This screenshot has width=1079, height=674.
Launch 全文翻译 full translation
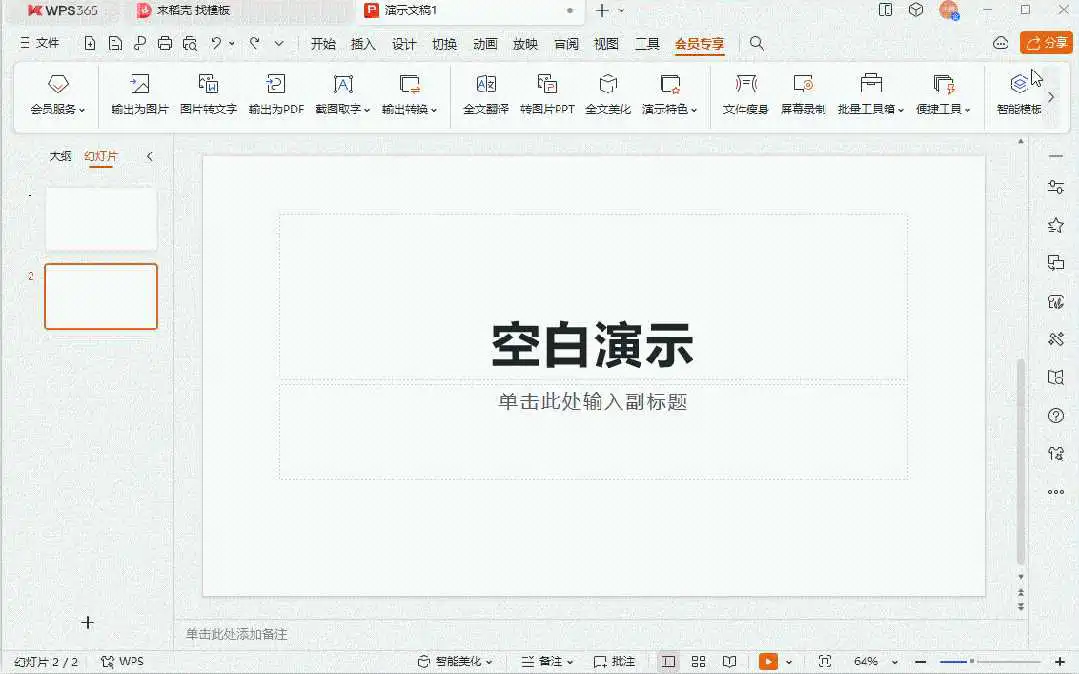[486, 94]
